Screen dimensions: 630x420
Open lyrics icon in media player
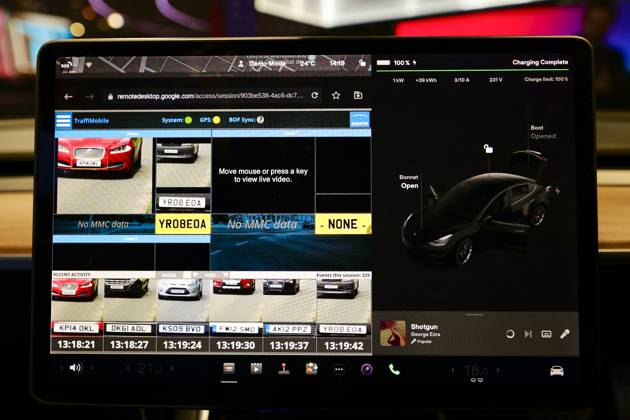[x=546, y=334]
